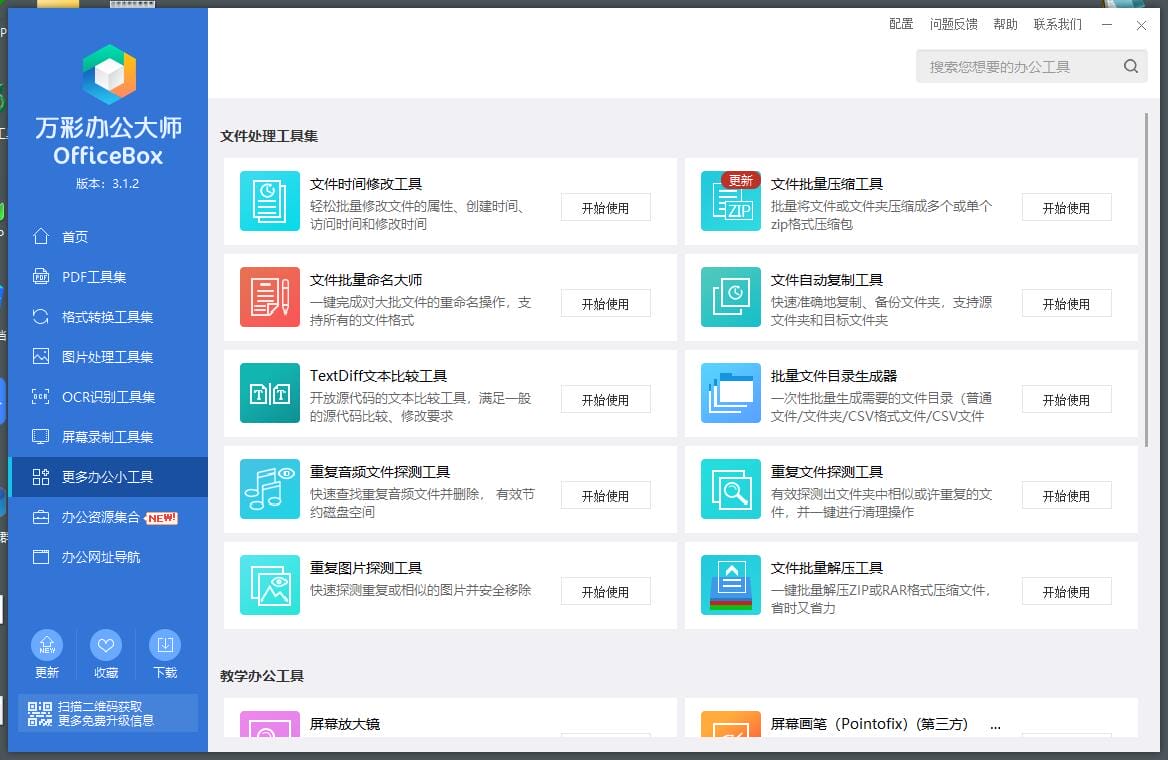Click the 文件处理工具集 section heading
The height and width of the screenshot is (760, 1168).
coord(269,136)
